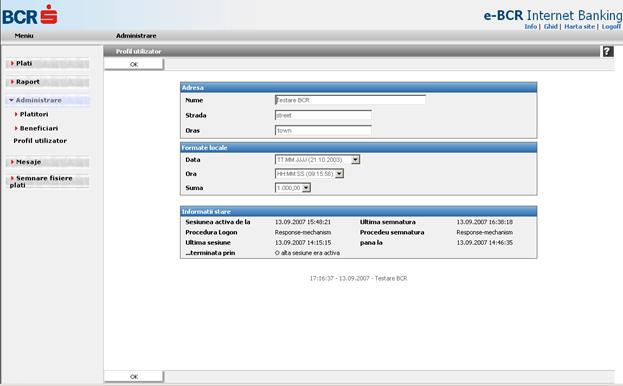This screenshot has height=386, width=623.
Task: Click the Strada input field
Action: click(x=323, y=115)
